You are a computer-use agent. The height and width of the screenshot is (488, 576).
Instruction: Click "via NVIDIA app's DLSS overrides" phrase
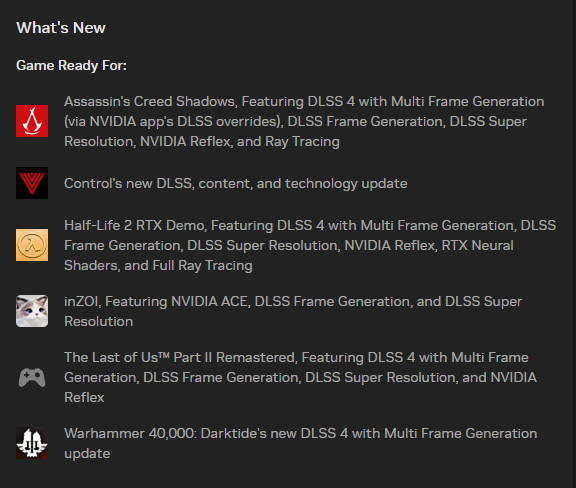point(174,122)
